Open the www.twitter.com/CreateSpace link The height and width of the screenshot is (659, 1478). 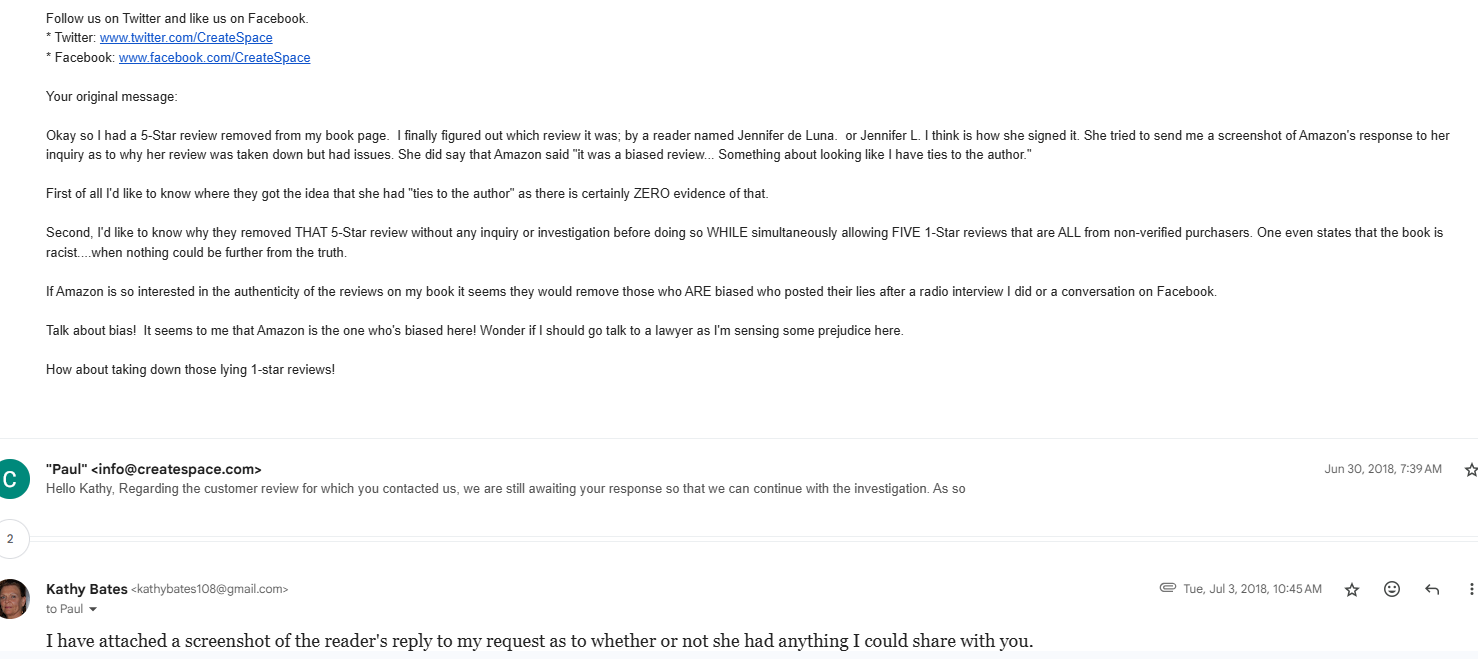coord(186,38)
